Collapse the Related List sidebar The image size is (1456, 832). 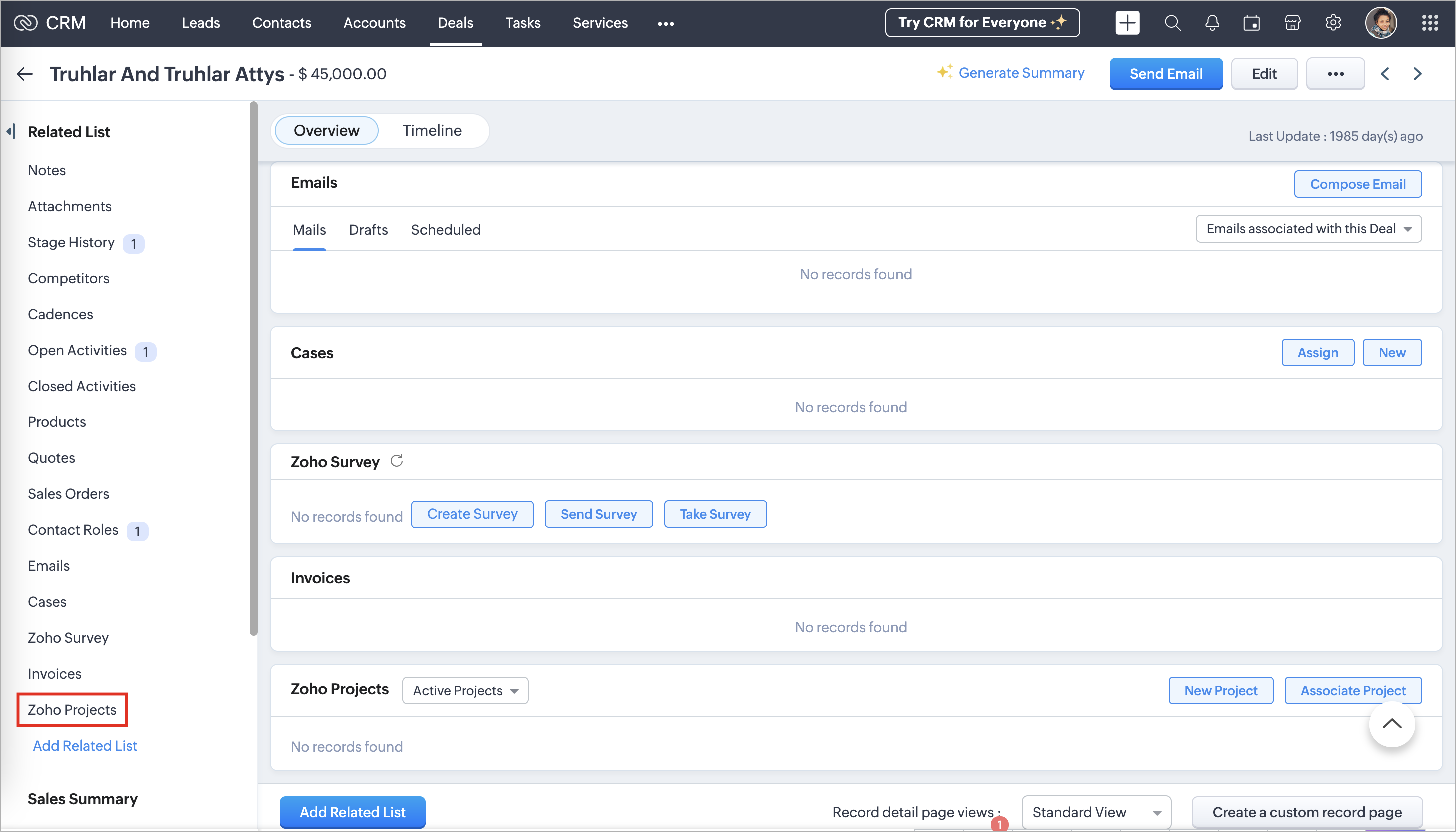click(x=11, y=131)
